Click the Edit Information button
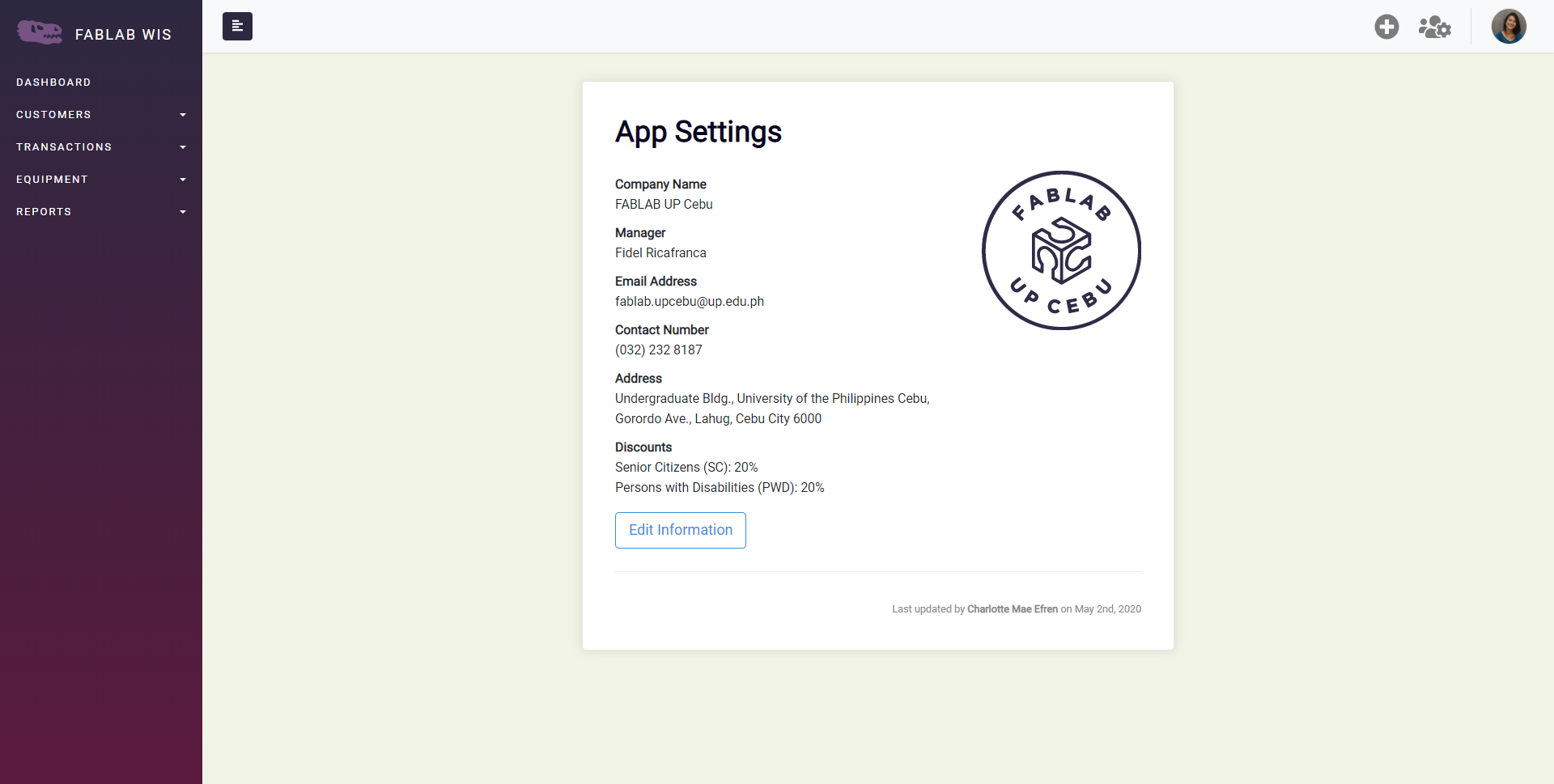 click(681, 530)
